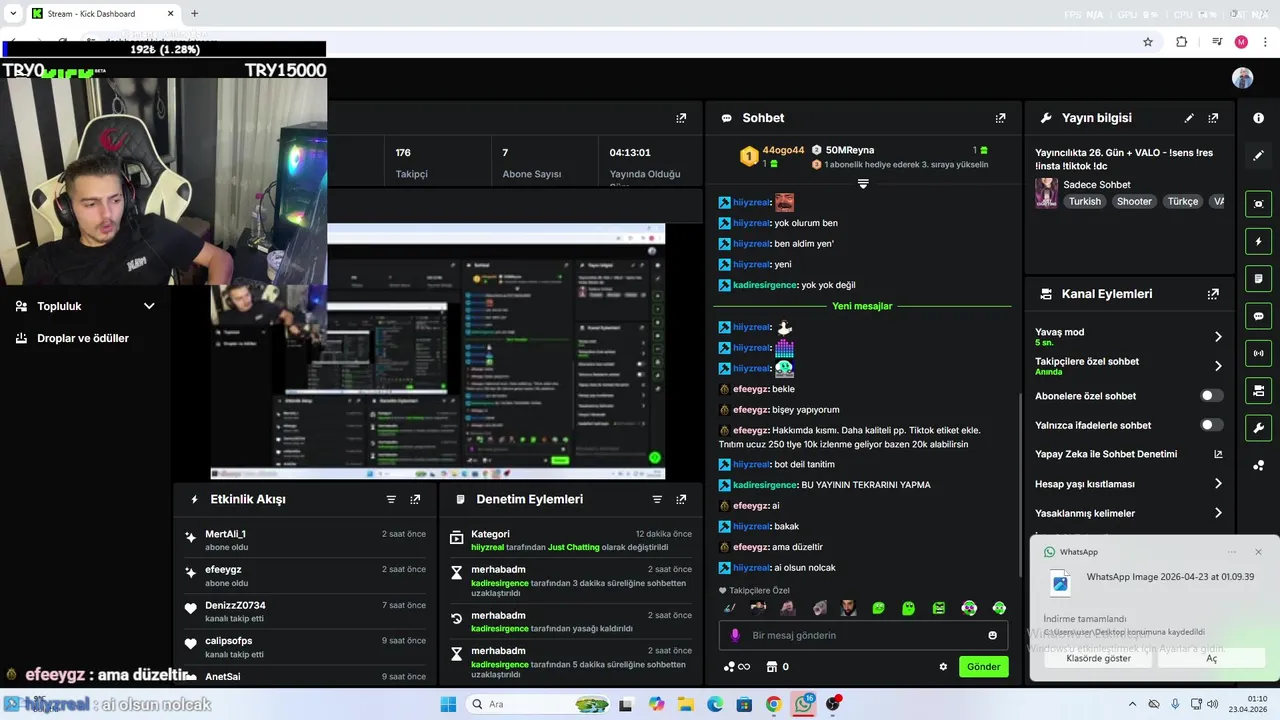Bookmark page star in address bar
Viewport: 1280px width, 720px height.
point(1148,42)
